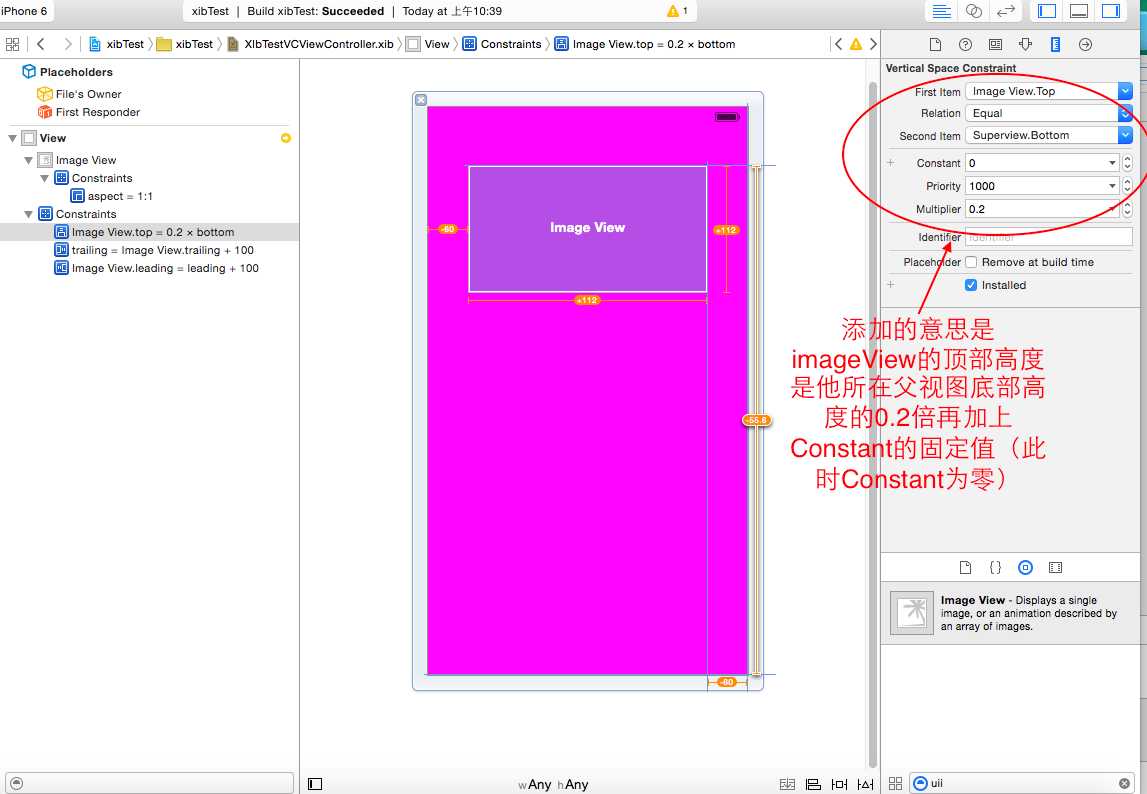This screenshot has width=1147, height=794.
Task: Jump to previous issue arrow
Action: (838, 44)
